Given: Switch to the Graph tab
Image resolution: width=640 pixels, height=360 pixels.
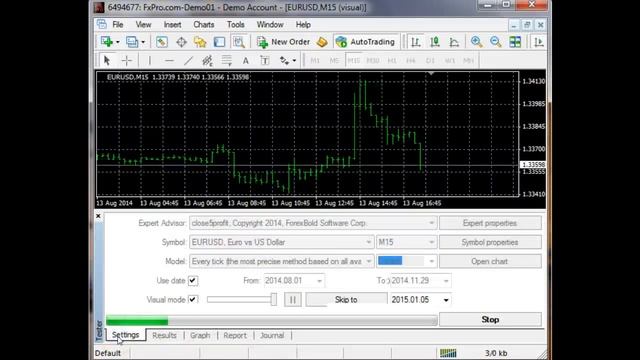Looking at the screenshot, I should (x=200, y=336).
